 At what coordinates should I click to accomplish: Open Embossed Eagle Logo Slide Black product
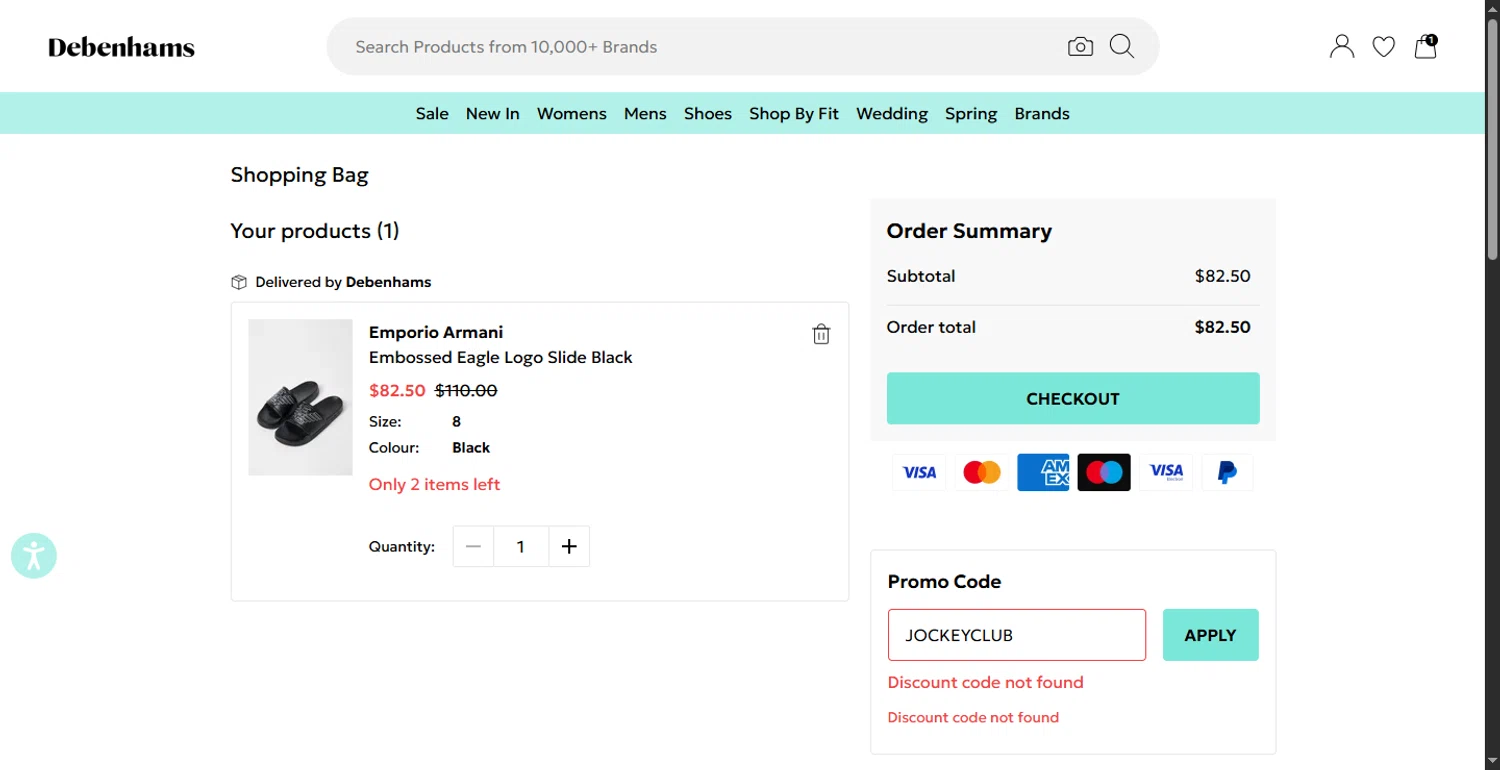[501, 357]
